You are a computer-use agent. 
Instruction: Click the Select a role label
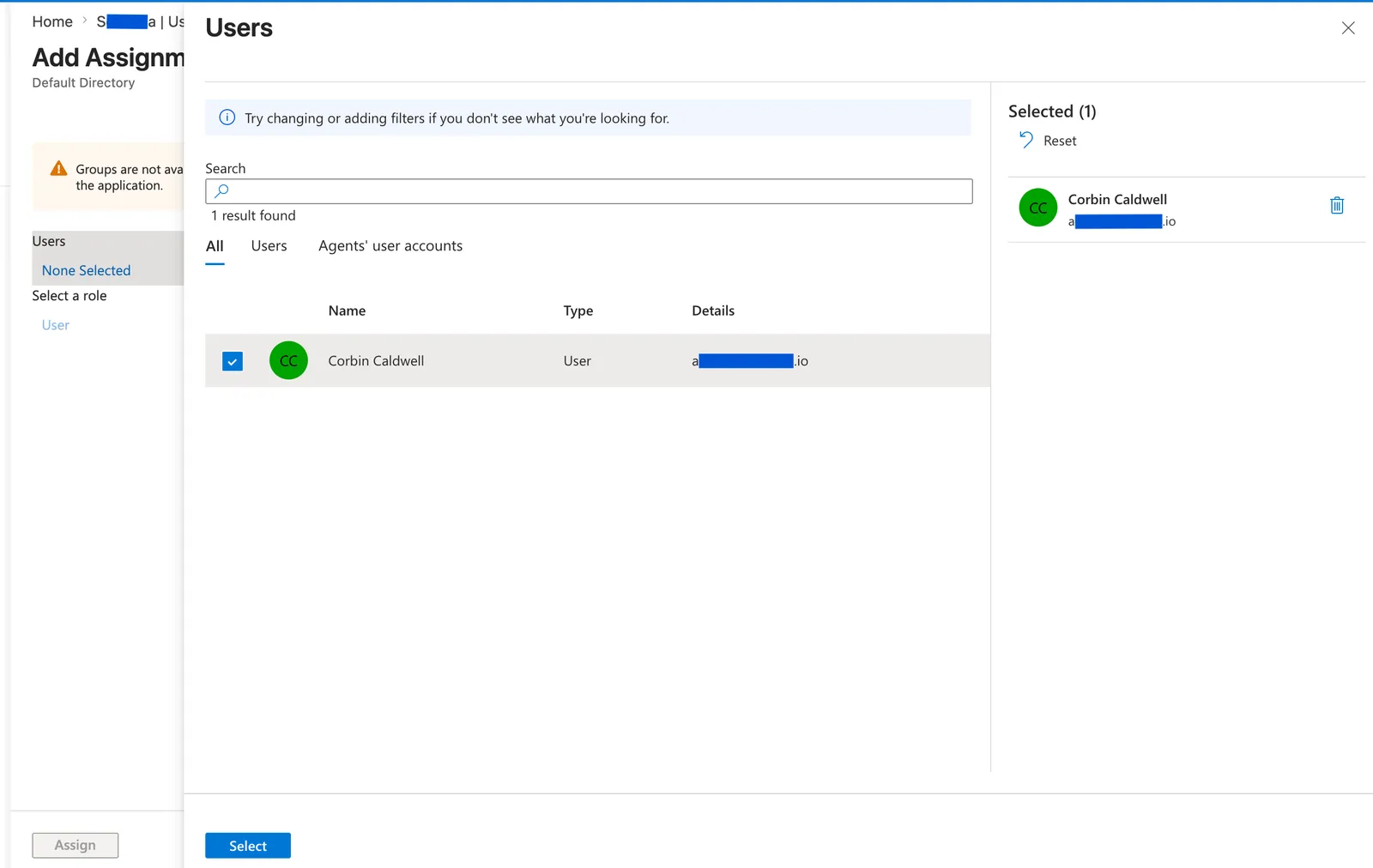point(70,296)
